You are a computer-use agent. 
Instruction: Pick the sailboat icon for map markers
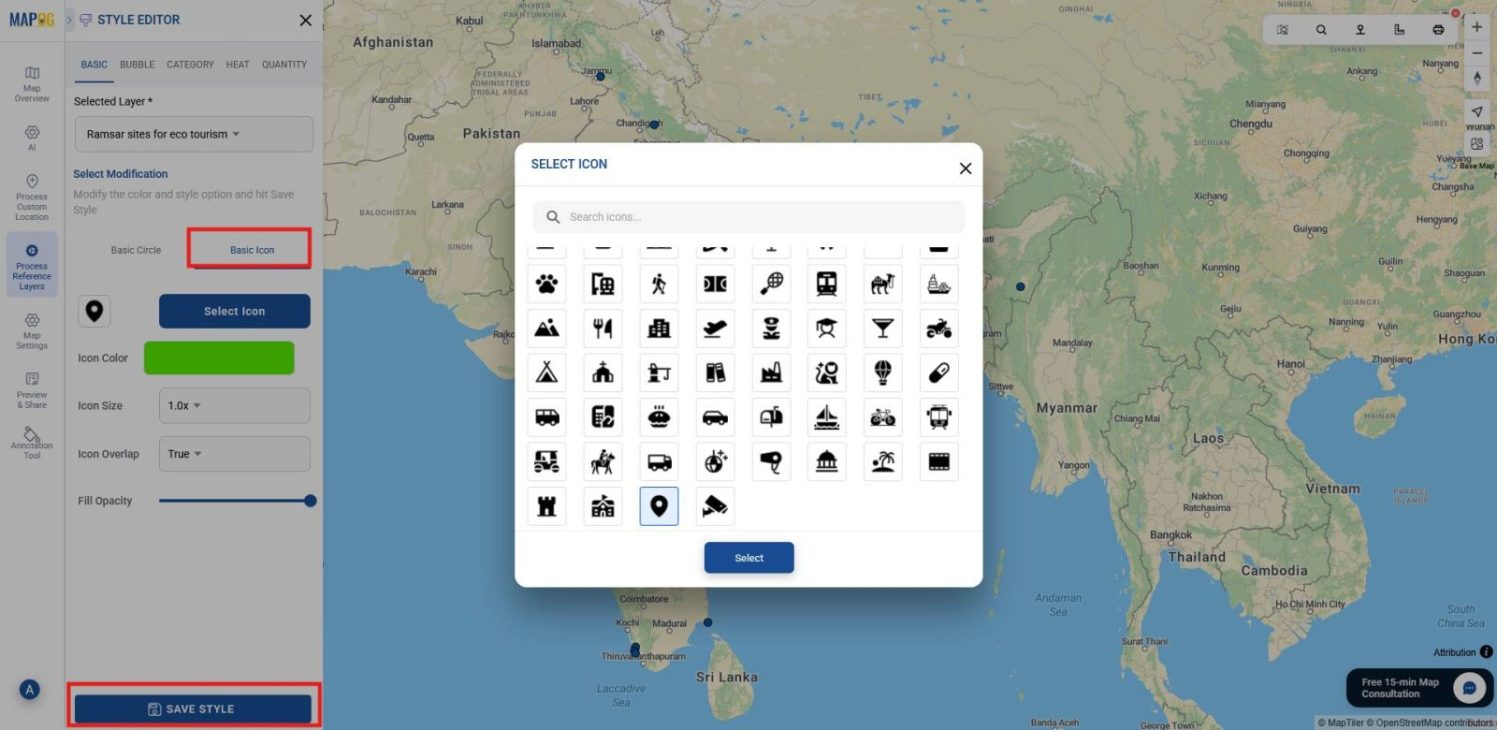click(827, 417)
